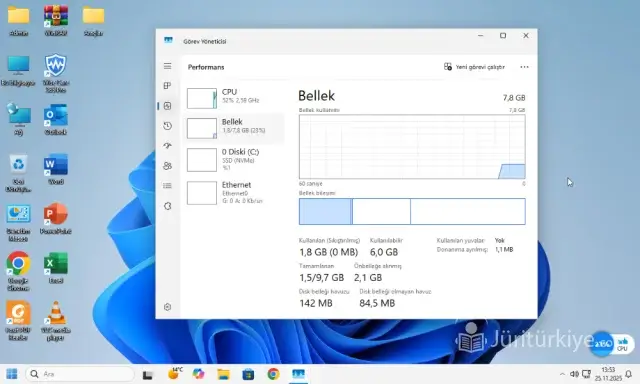Viewport: 640px width, 384px height.
Task: Select Bu Bilgisayar desktop icon
Action: (x=18, y=71)
